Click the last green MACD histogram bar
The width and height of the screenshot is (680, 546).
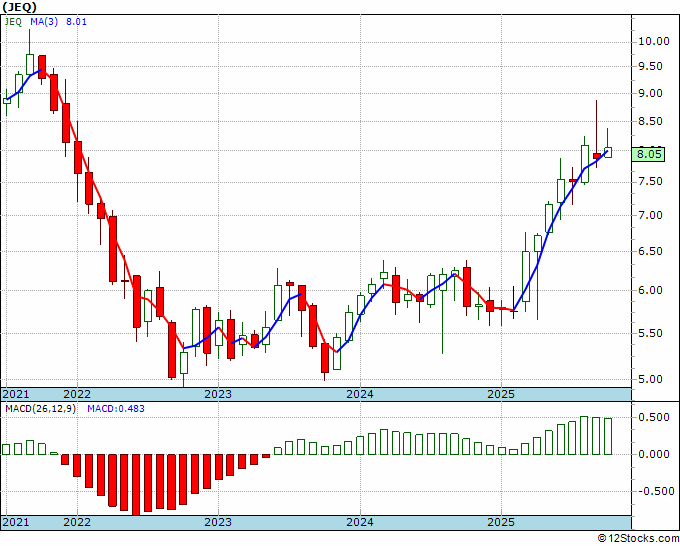pyautogui.click(x=608, y=436)
